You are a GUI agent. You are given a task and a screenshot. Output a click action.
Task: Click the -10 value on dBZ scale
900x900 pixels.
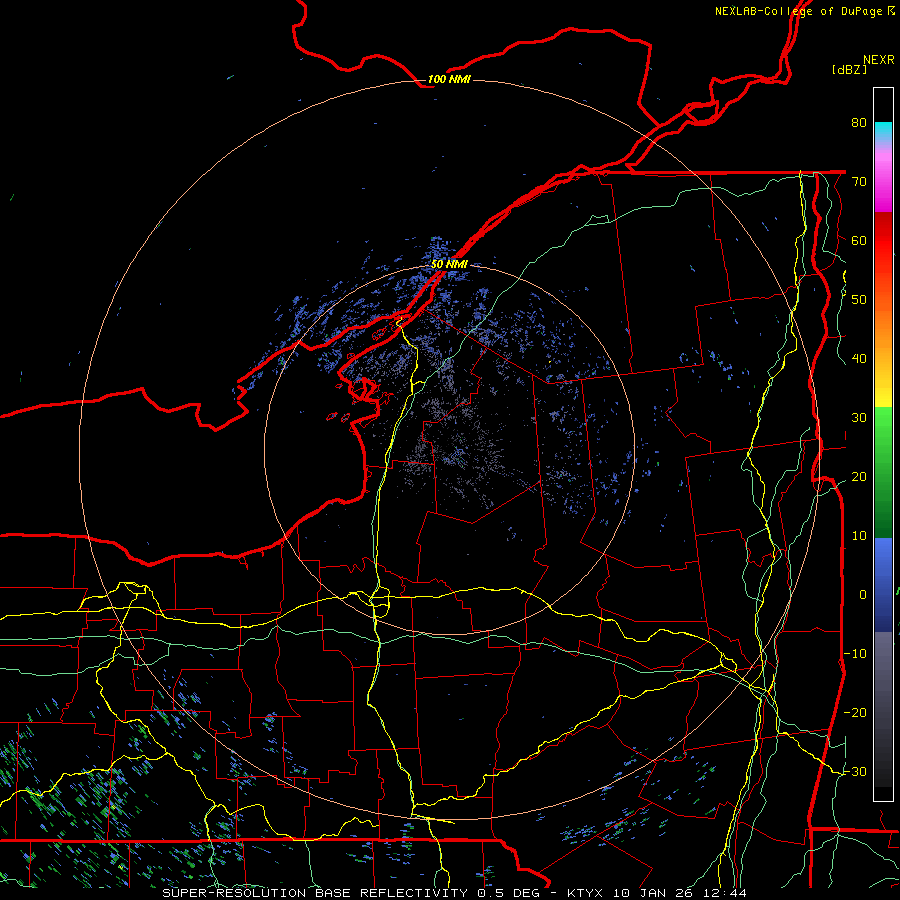click(x=855, y=653)
